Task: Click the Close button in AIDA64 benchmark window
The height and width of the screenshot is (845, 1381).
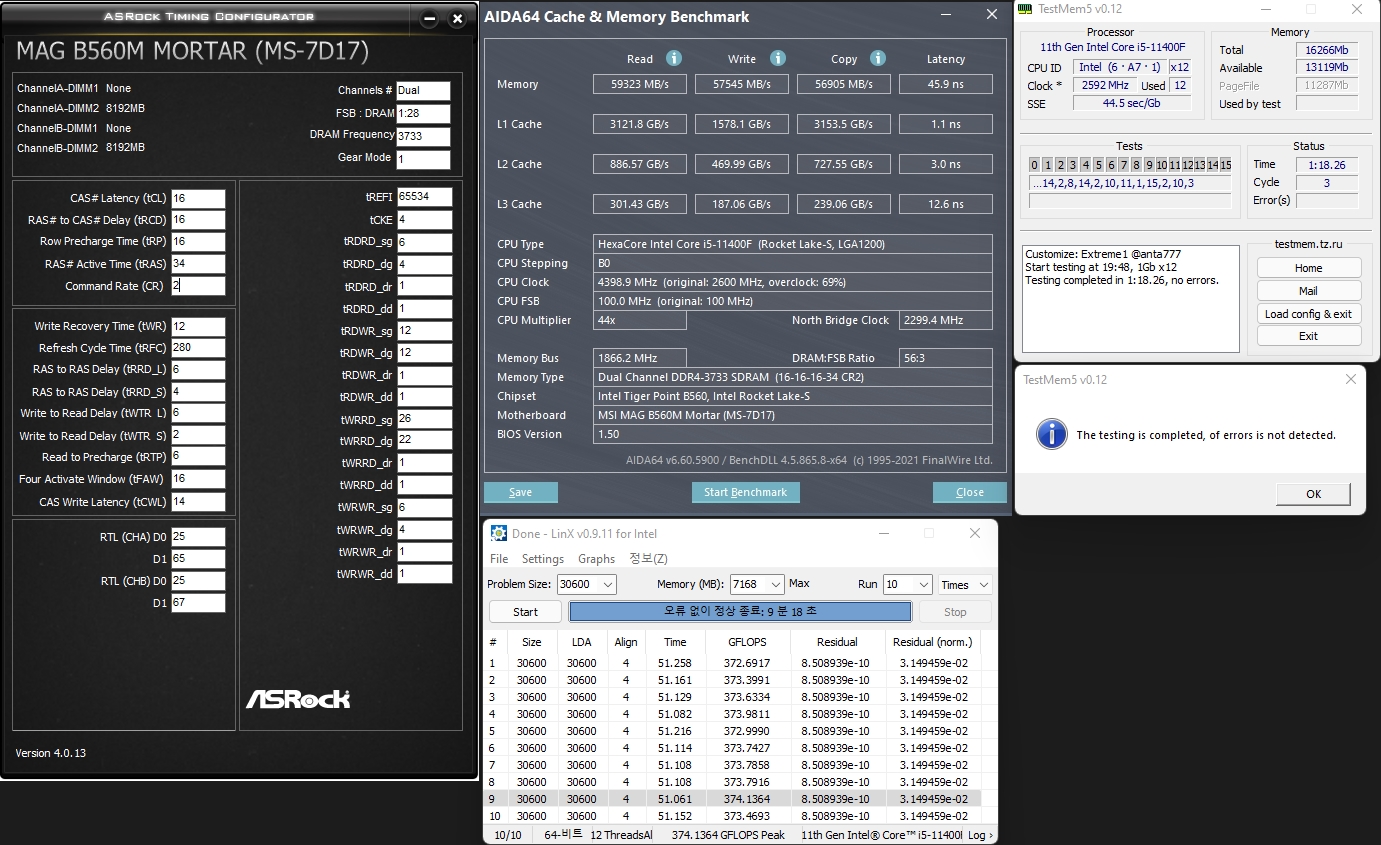Action: click(x=969, y=492)
